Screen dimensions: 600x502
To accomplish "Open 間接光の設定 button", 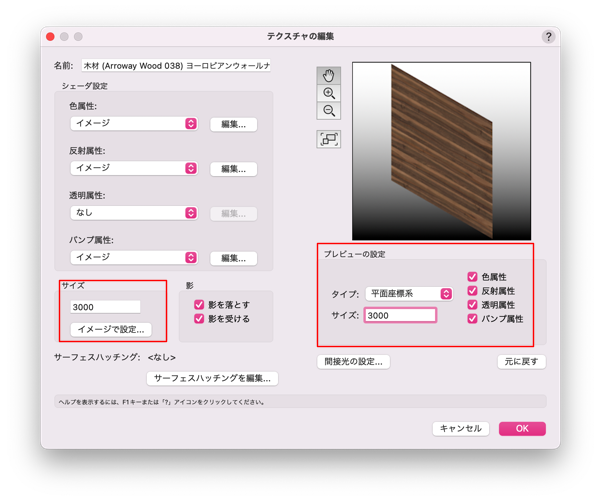I will pos(354,362).
